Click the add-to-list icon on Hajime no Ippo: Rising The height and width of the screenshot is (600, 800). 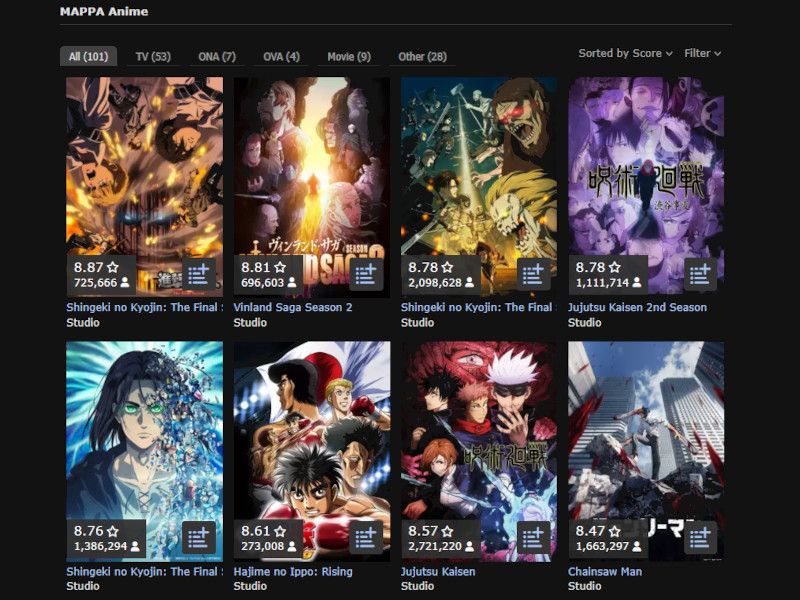pos(368,538)
